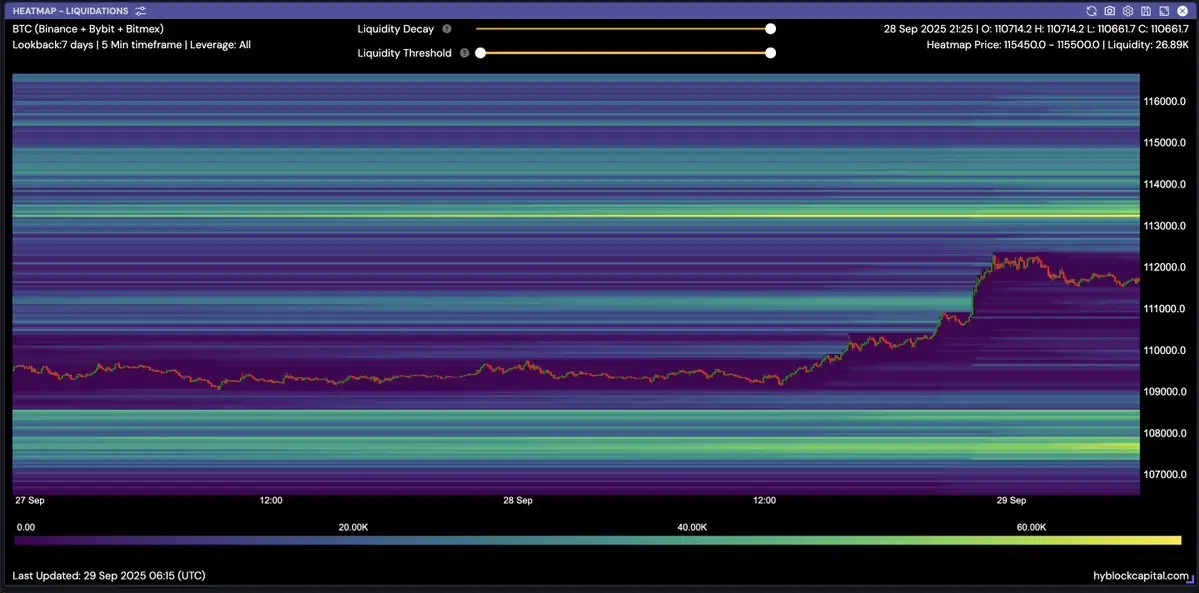The height and width of the screenshot is (593, 1199).
Task: Click the 28 Sep time axis label
Action: pos(518,500)
